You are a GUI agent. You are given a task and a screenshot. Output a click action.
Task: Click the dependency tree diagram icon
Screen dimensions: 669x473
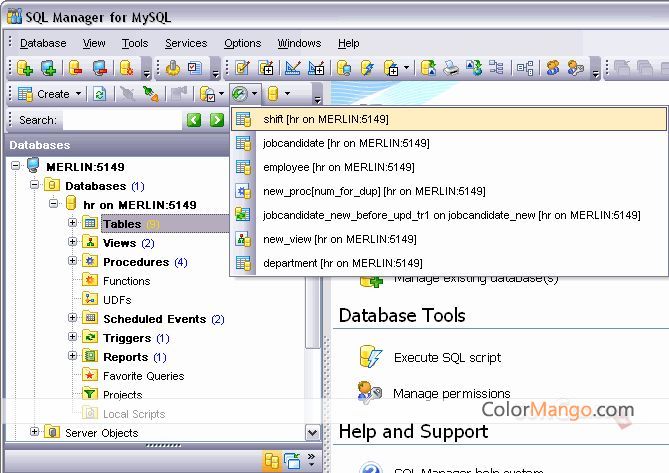coord(496,67)
